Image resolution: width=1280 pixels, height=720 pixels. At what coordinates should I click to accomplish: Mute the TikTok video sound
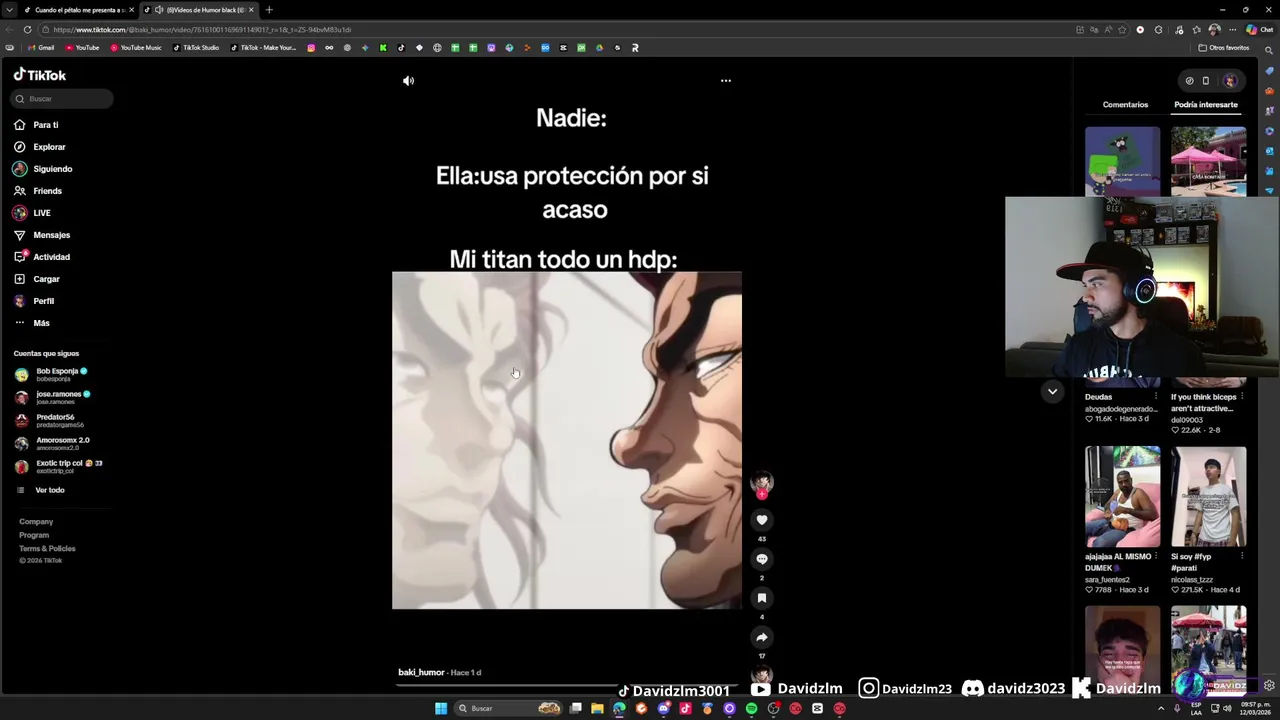coord(408,81)
